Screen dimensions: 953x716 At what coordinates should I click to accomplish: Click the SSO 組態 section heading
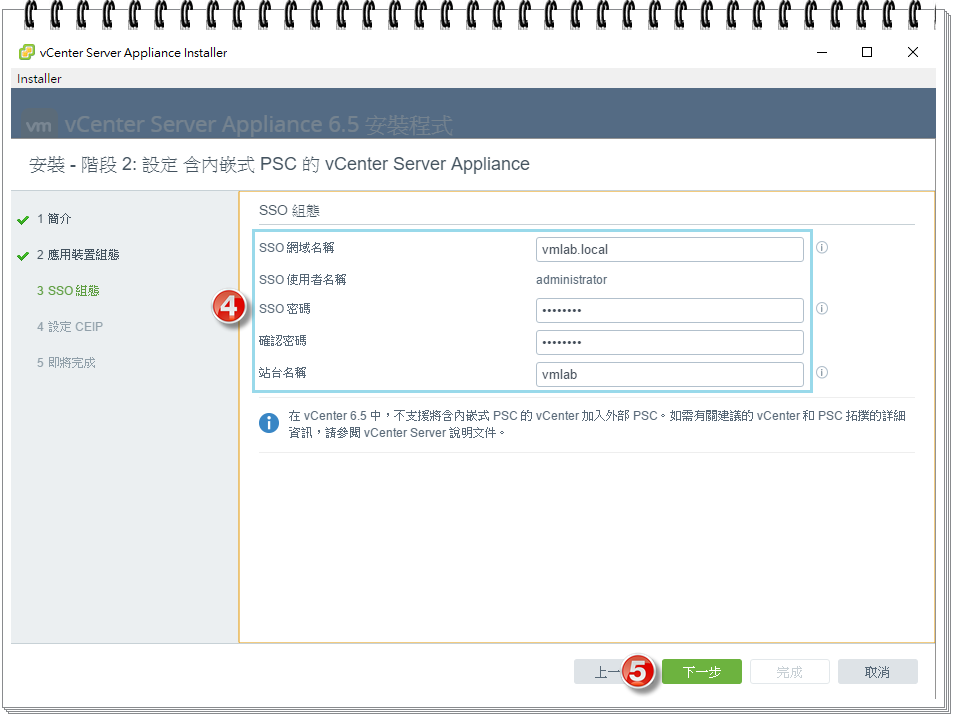click(289, 210)
